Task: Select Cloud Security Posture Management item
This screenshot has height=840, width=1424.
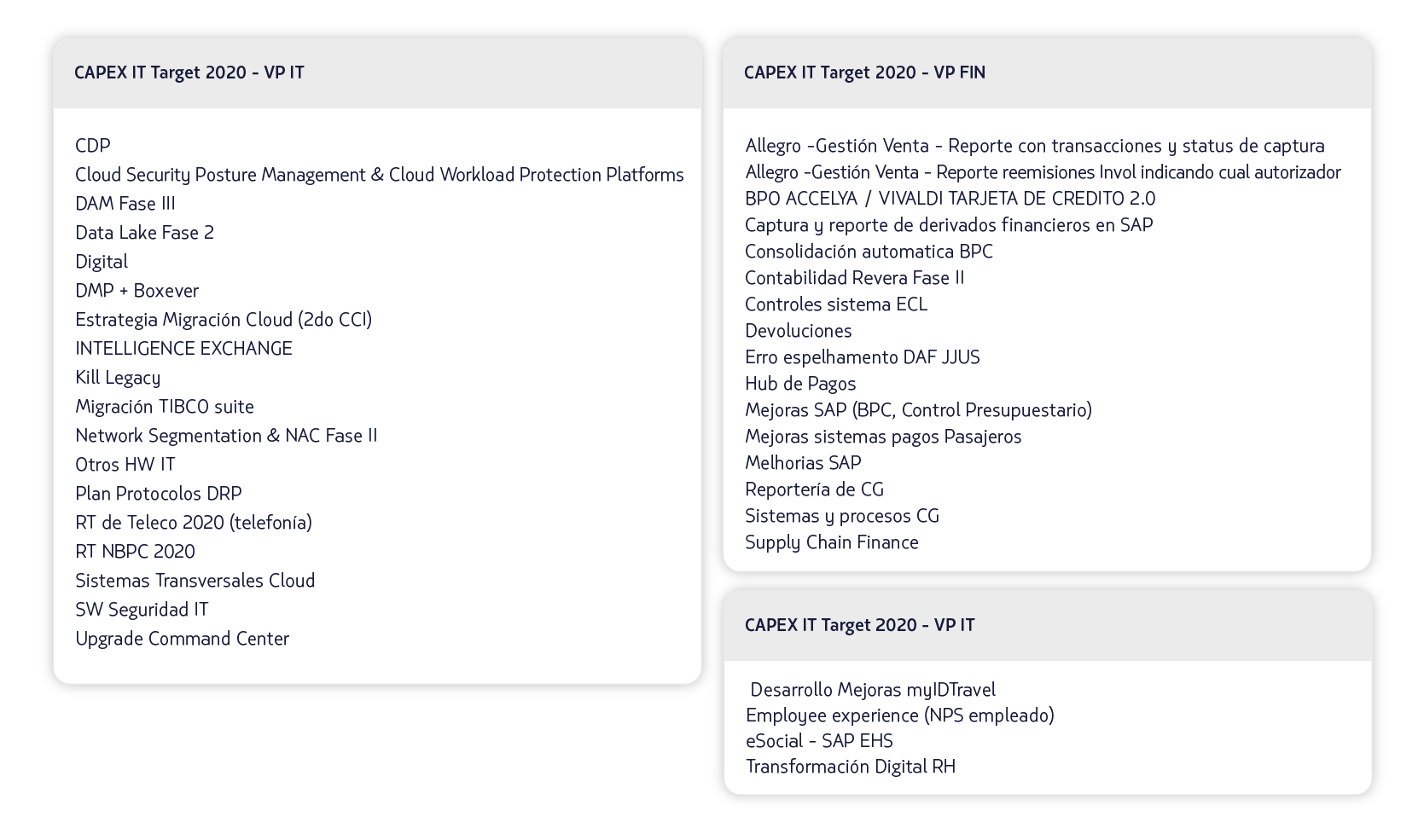Action: click(x=379, y=175)
